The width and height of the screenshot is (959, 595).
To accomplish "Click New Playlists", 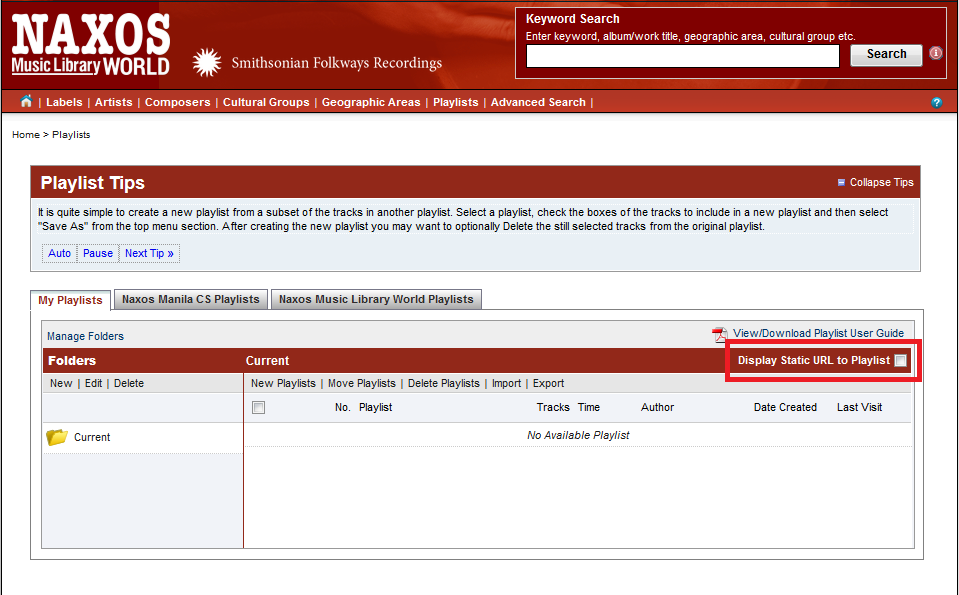I will click(x=283, y=383).
